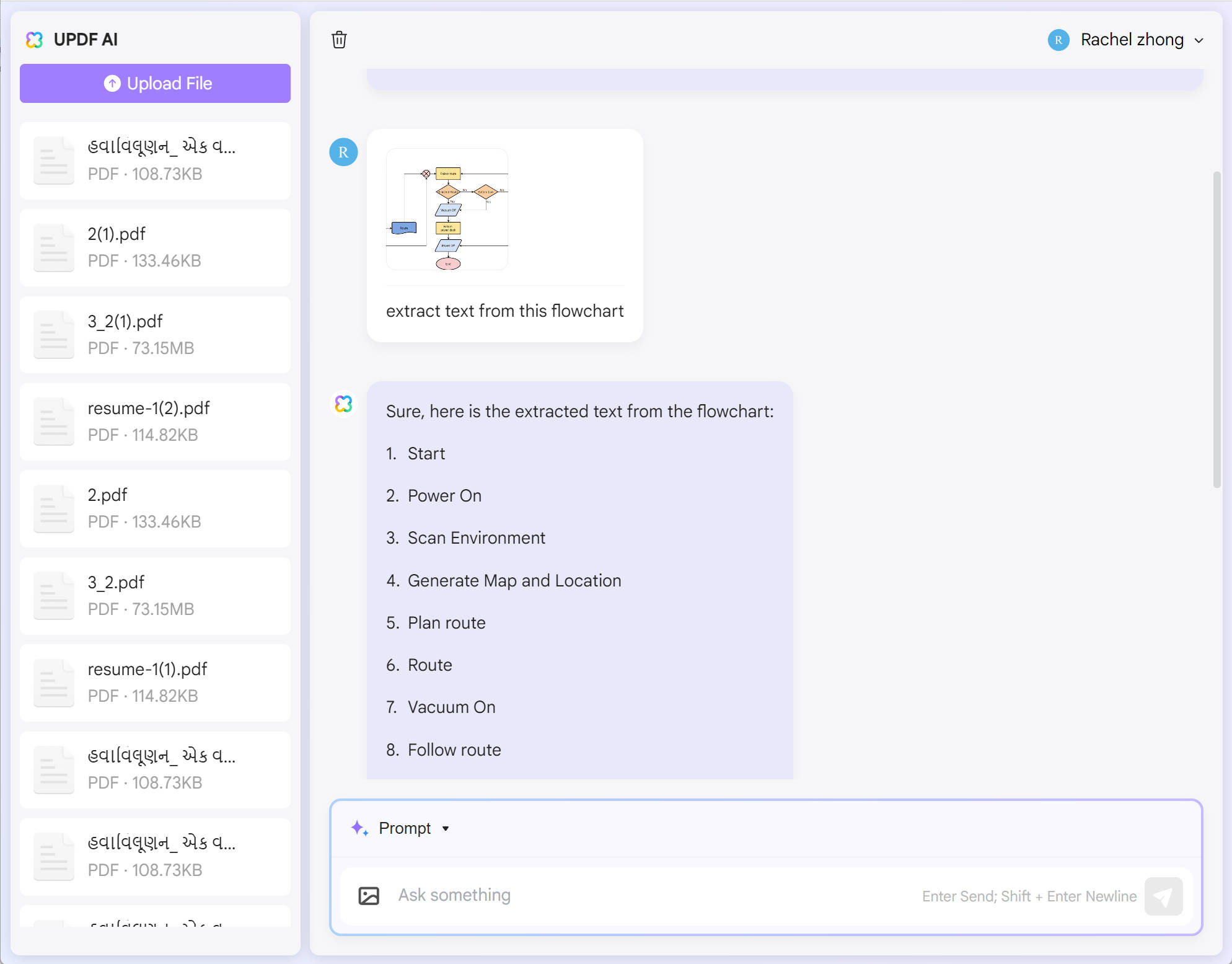Image resolution: width=1232 pixels, height=964 pixels.
Task: Select the 3_2(1).pdf file entry
Action: click(x=155, y=335)
